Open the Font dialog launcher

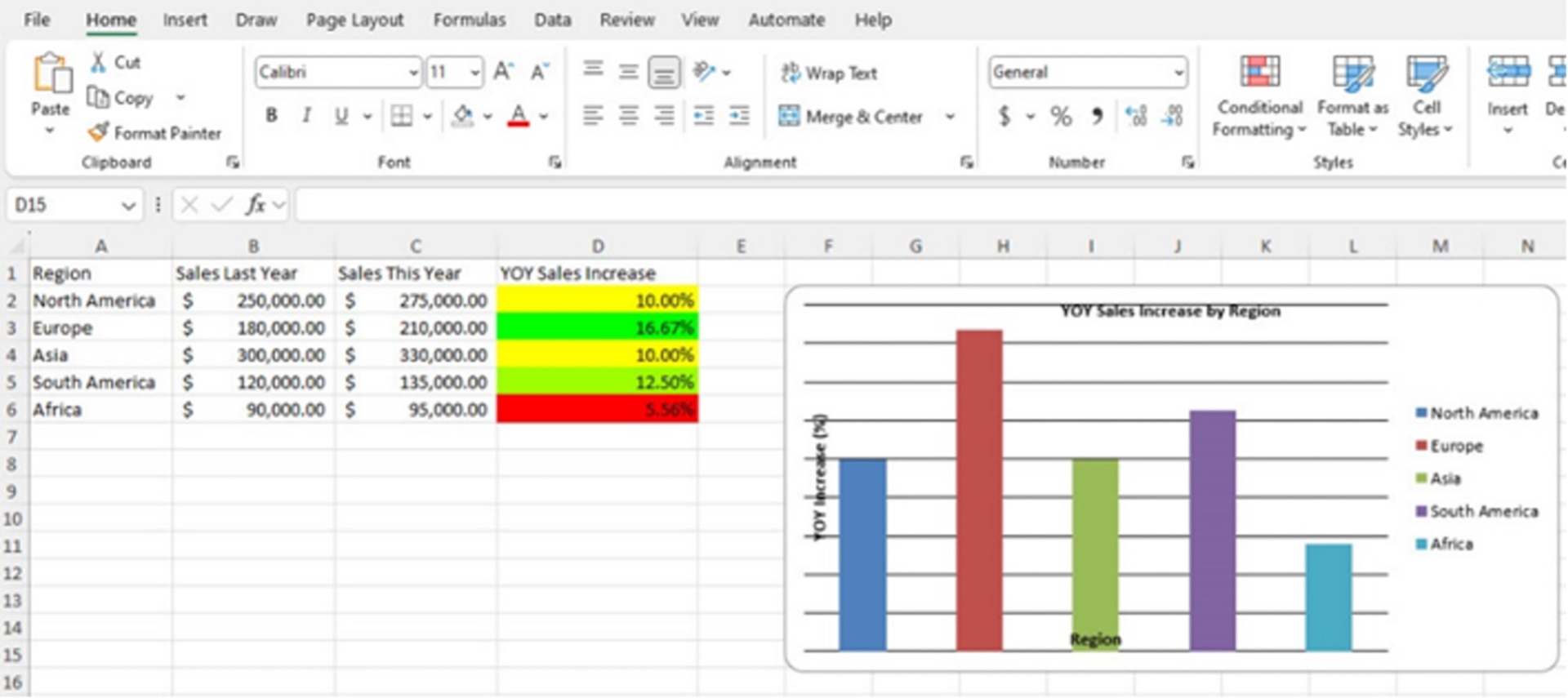click(555, 162)
